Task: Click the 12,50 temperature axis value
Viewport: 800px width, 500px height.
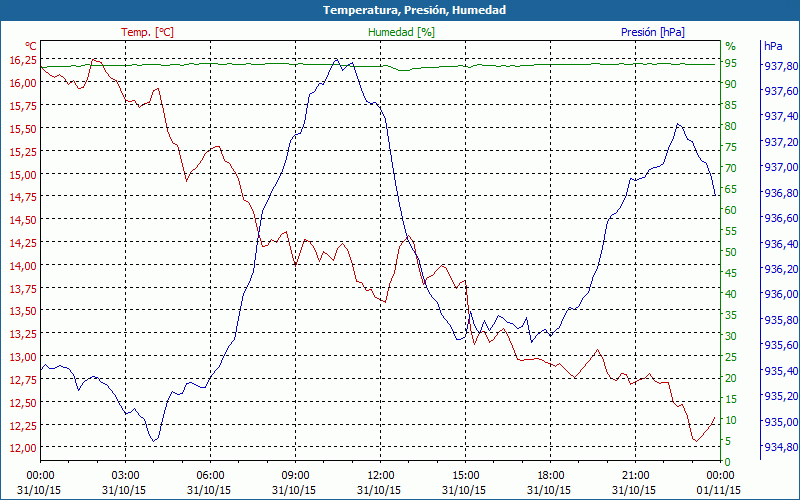Action: 23,402
